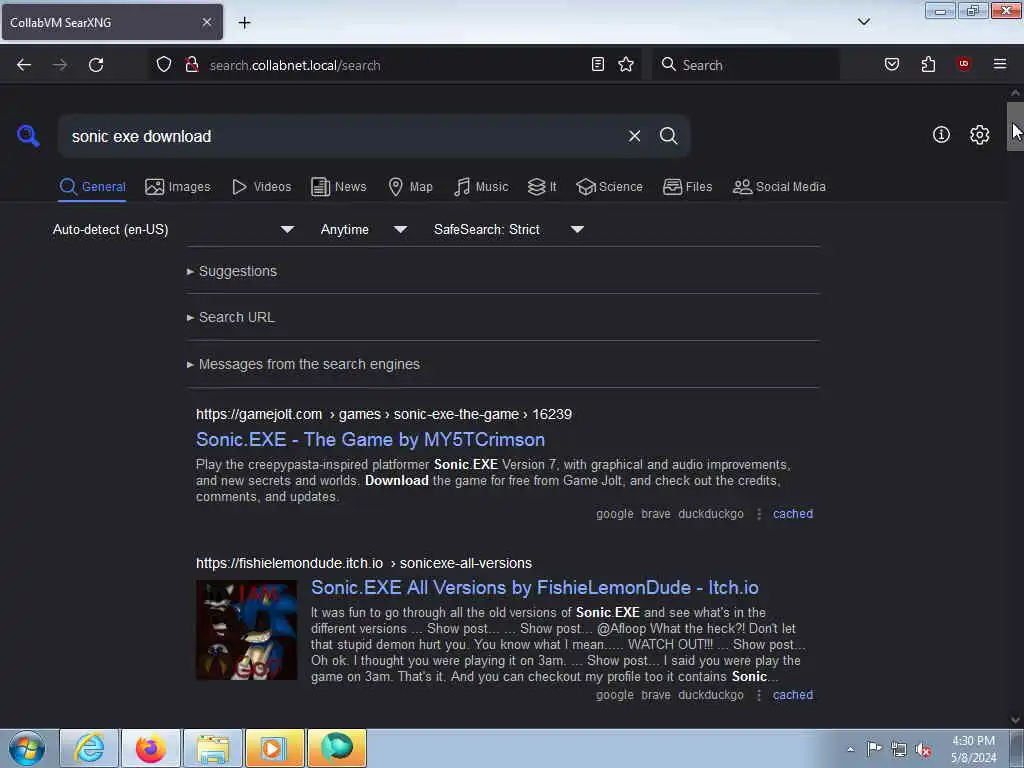This screenshot has height=768, width=1024.
Task: Click the network tray icon
Action: pyautogui.click(x=899, y=750)
